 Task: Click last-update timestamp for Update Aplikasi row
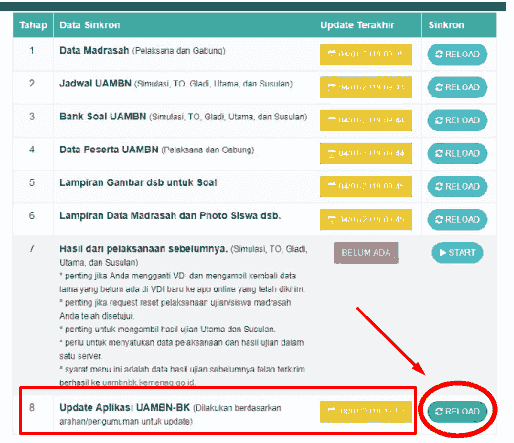[x=366, y=412]
